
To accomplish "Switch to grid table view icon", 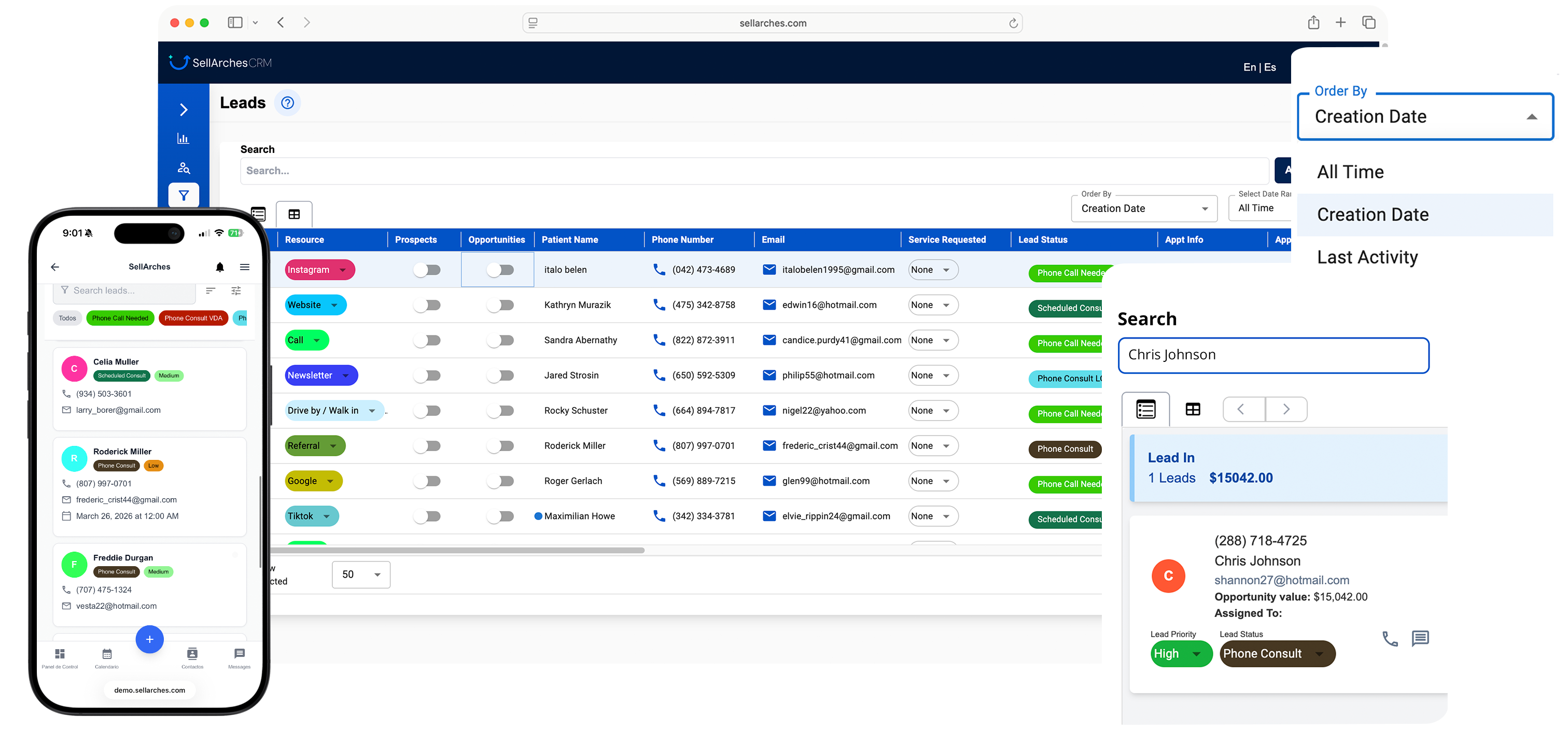I will tap(294, 214).
